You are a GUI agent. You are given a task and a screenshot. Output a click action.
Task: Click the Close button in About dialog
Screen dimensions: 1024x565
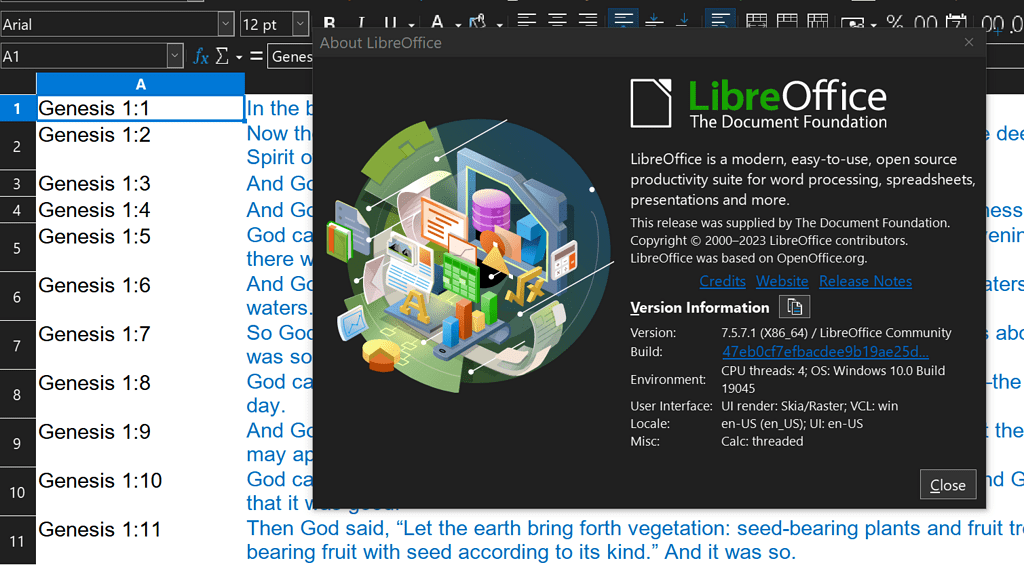coord(948,485)
